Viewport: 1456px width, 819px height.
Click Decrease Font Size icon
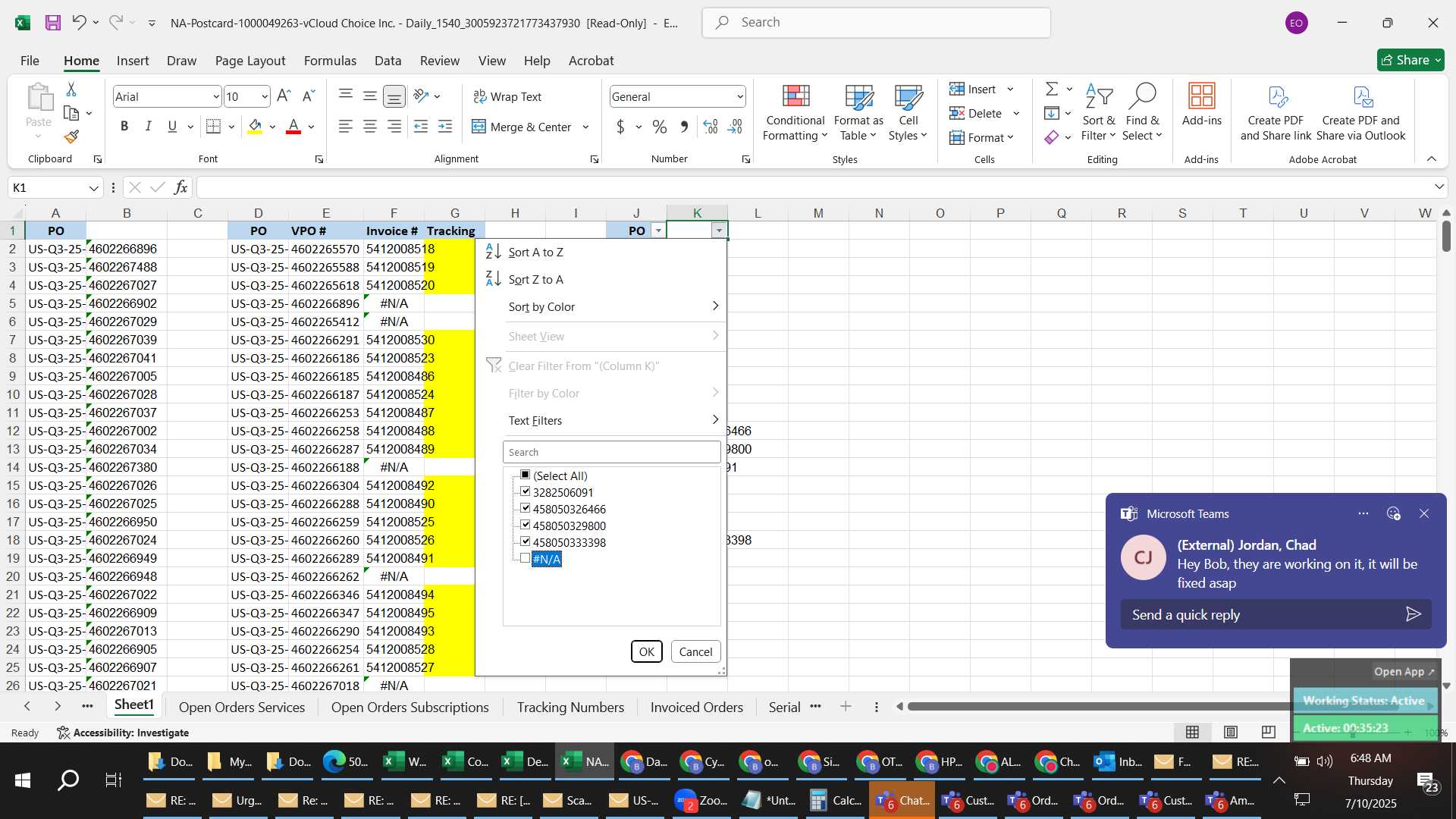[308, 96]
